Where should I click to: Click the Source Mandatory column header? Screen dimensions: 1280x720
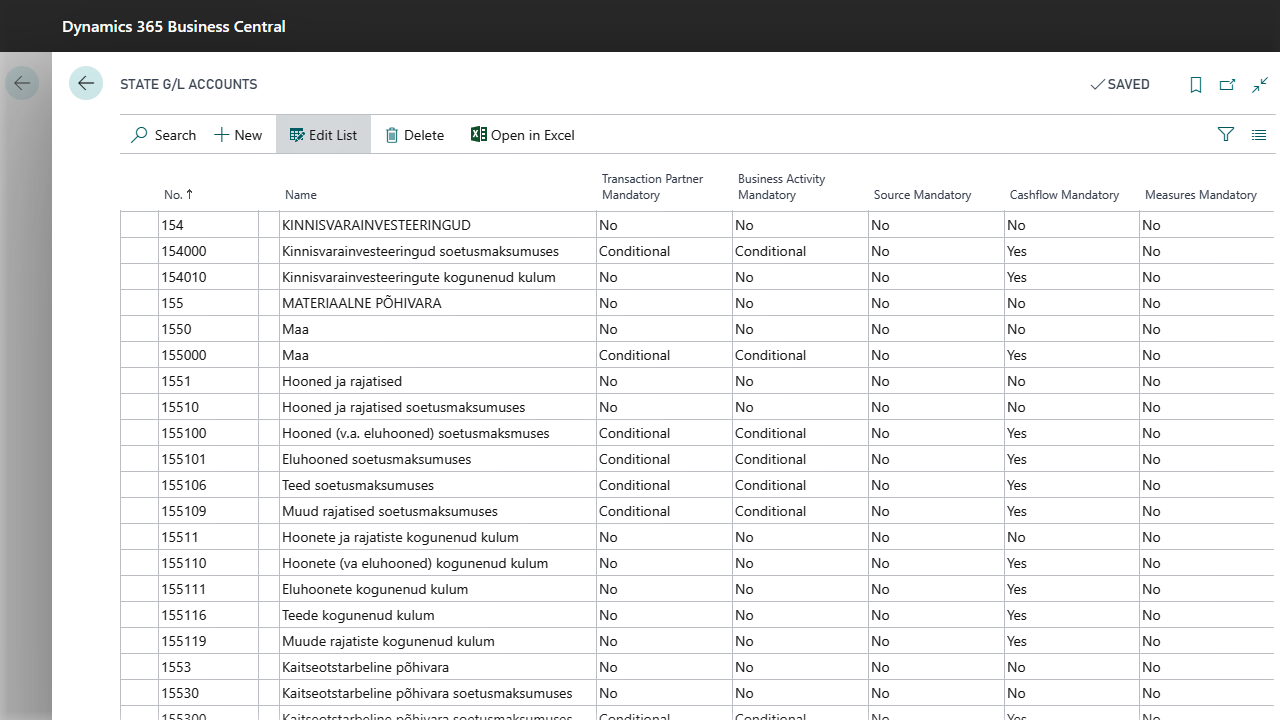click(x=922, y=195)
